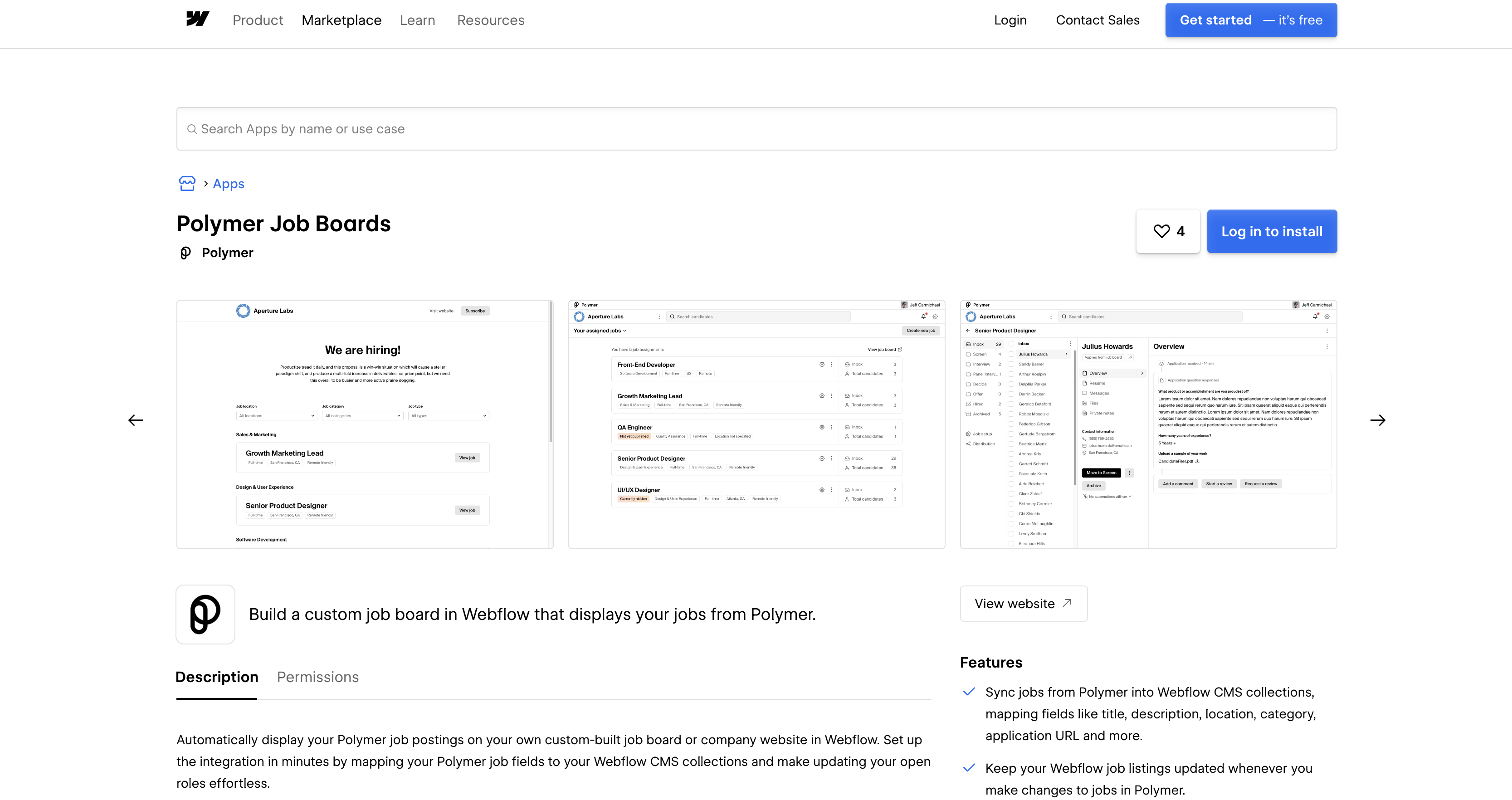Click Get started — it's free button
Image resolution: width=1512 pixels, height=800 pixels.
[1251, 20]
